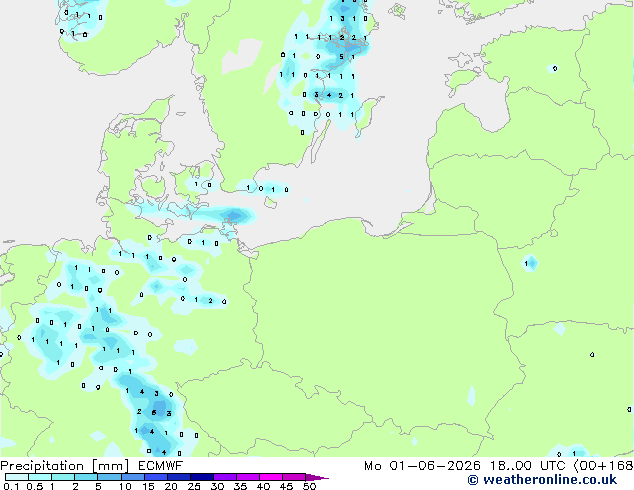Click the "Precipitation" title text

click(x=42, y=466)
